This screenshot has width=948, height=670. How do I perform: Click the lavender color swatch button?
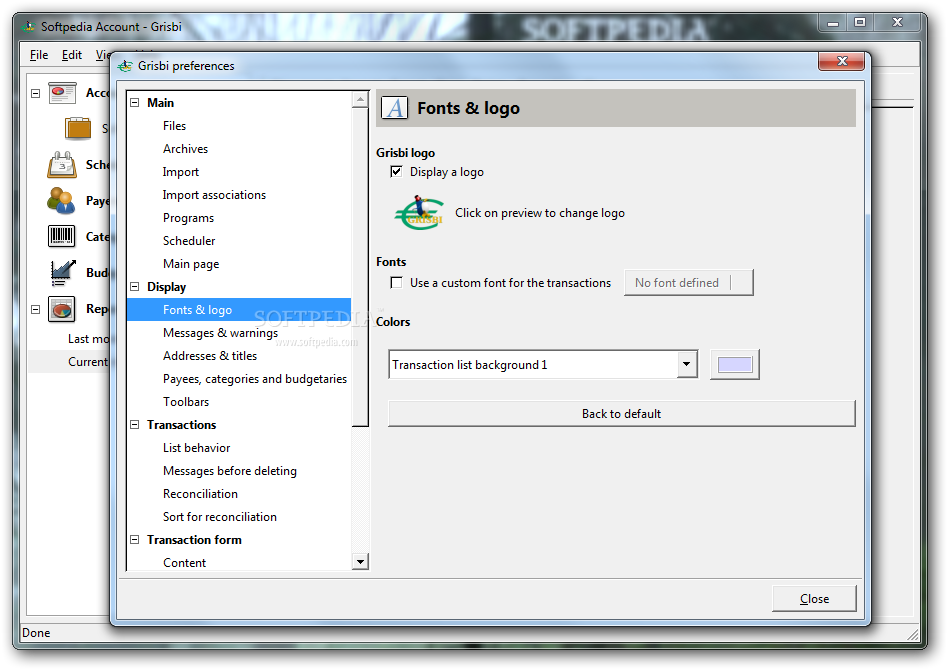point(735,364)
